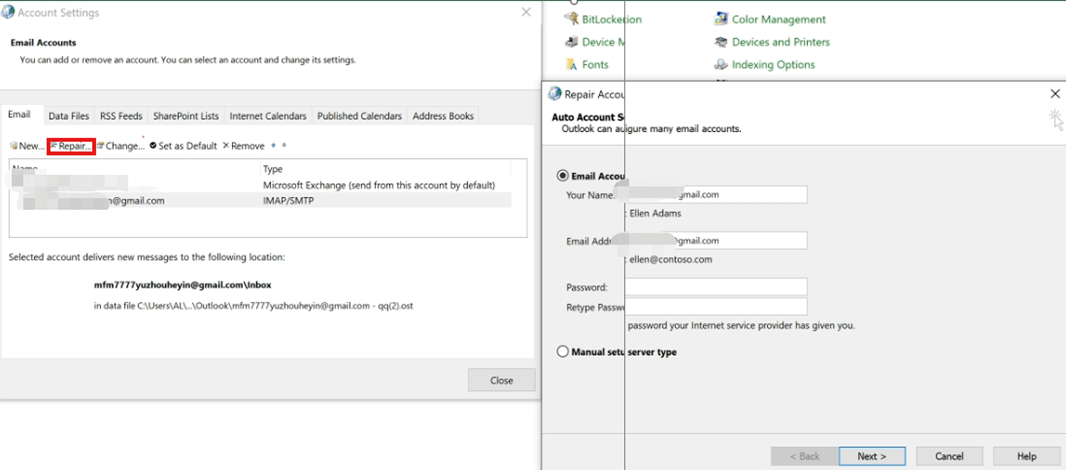This screenshot has width=1066, height=470.
Task: Switch to the SharePoint Lists tab
Action: click(186, 116)
